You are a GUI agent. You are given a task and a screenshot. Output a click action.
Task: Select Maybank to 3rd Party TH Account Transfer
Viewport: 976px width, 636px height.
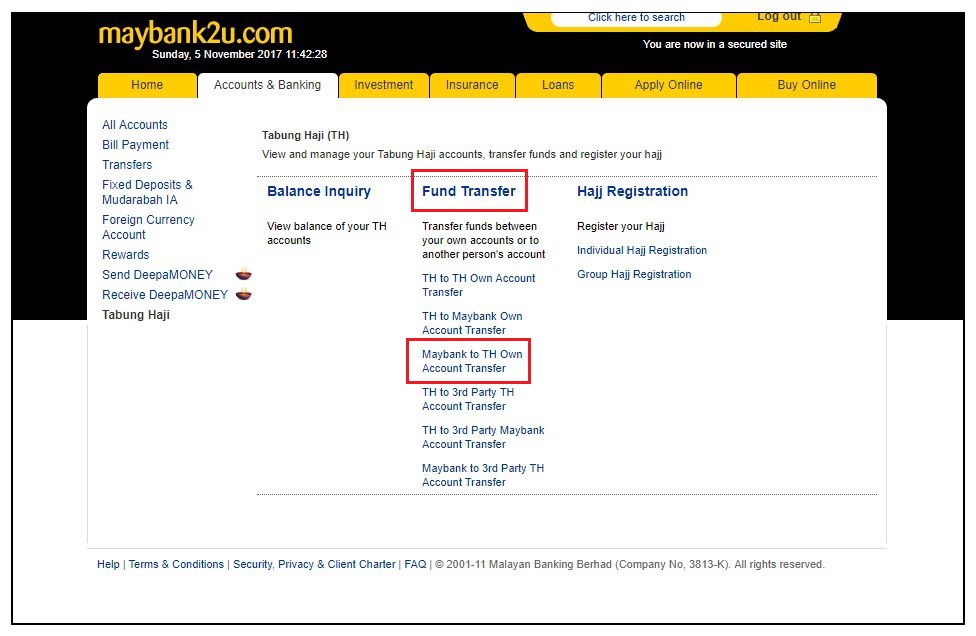tap(483, 475)
